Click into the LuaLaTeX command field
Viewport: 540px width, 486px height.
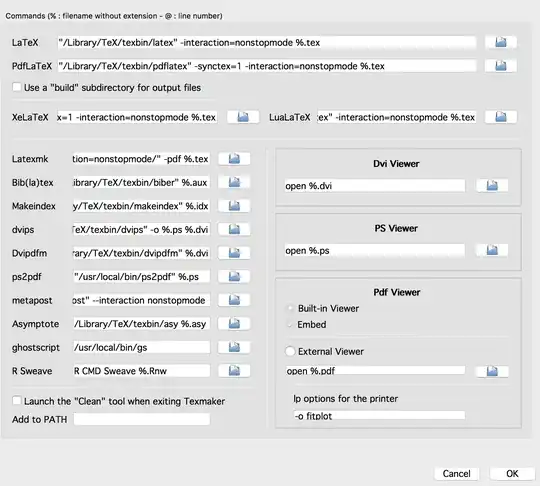[396, 117]
